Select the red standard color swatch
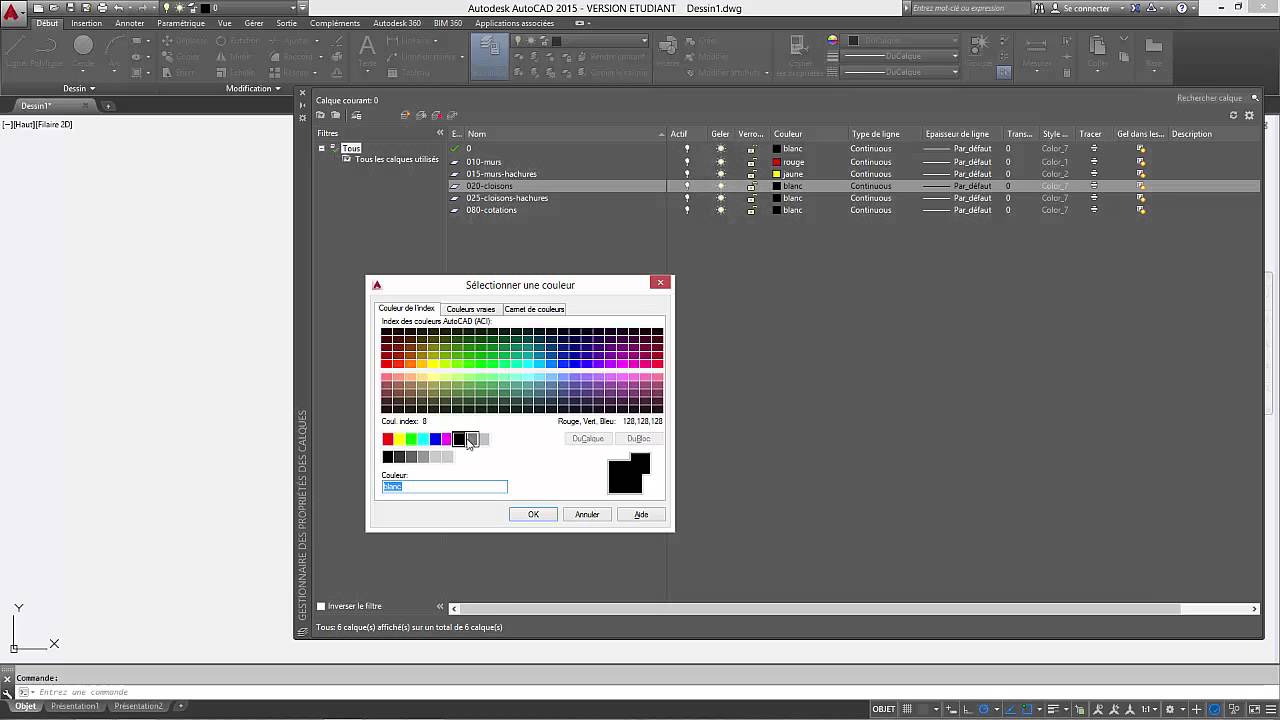Viewport: 1280px width, 720px height. pyautogui.click(x=388, y=439)
